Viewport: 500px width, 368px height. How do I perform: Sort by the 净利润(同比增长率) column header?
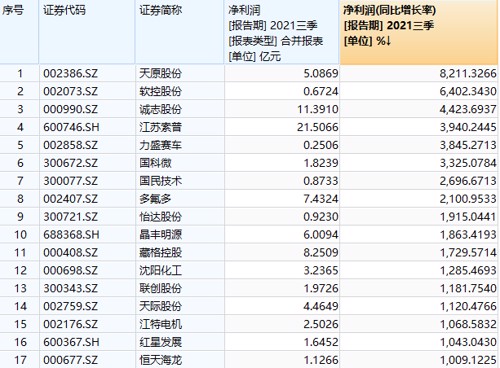(419, 32)
